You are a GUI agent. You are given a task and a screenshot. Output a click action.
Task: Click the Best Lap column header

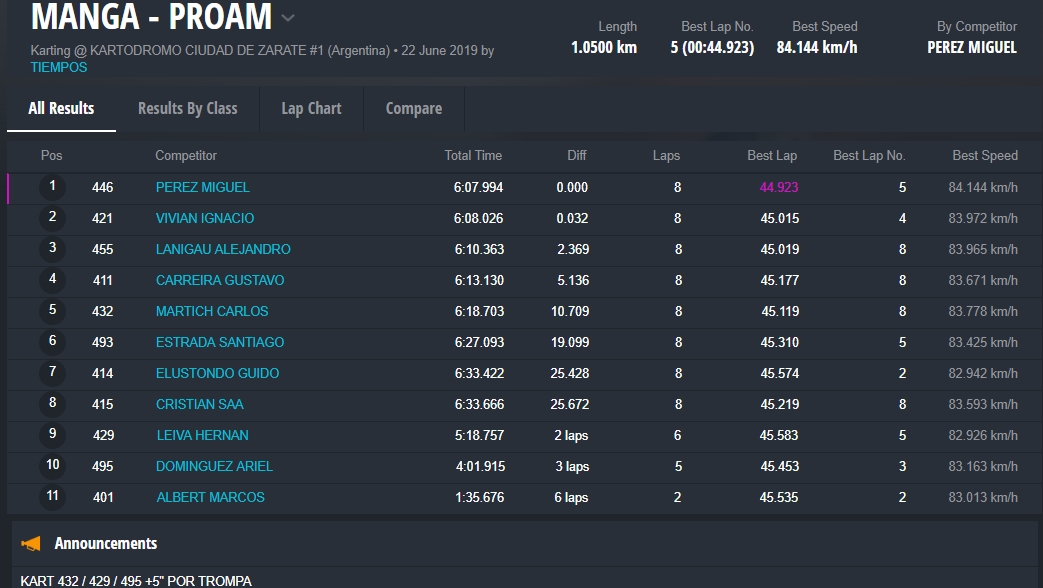coord(772,155)
